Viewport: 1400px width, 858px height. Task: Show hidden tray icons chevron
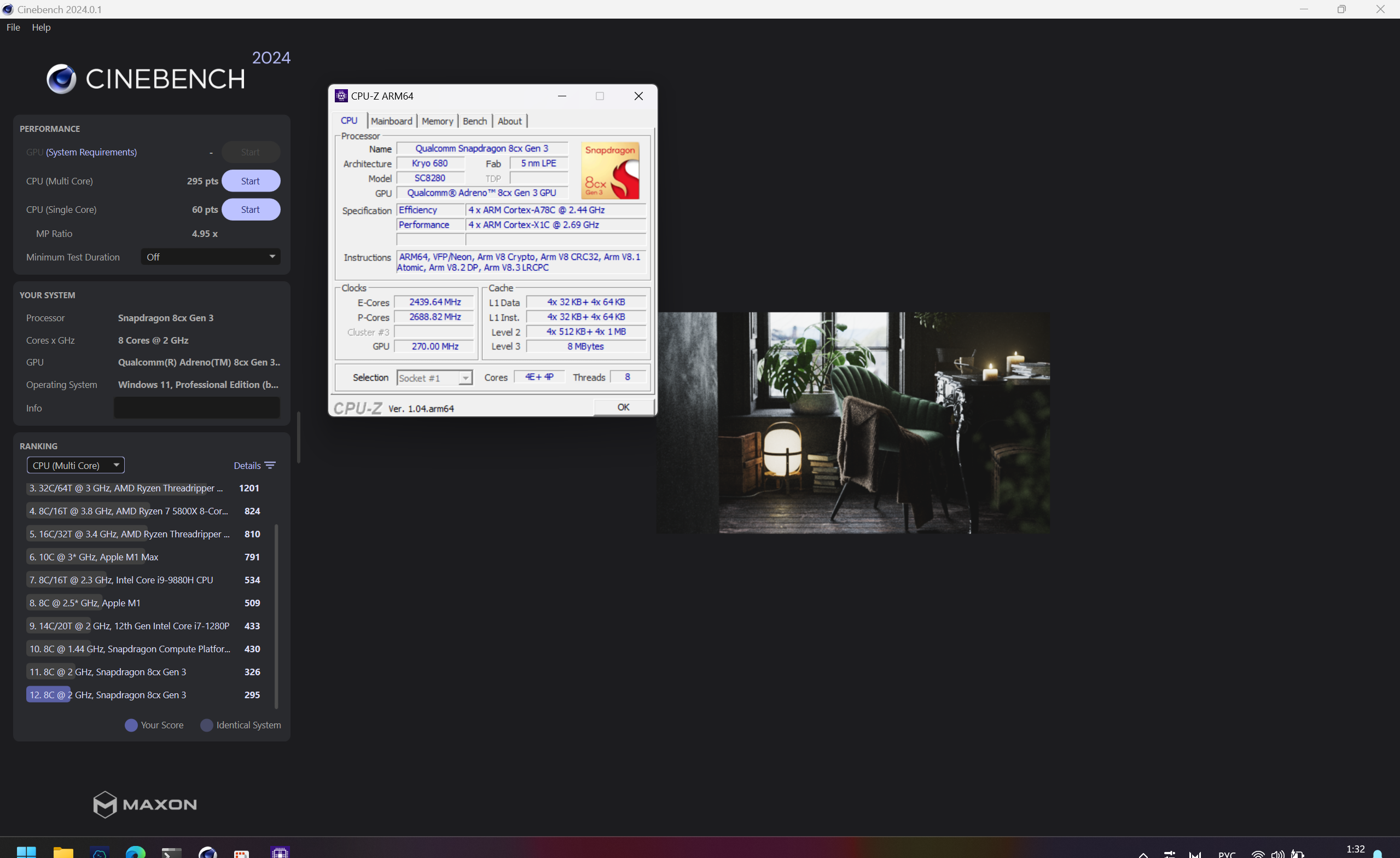click(x=1143, y=854)
